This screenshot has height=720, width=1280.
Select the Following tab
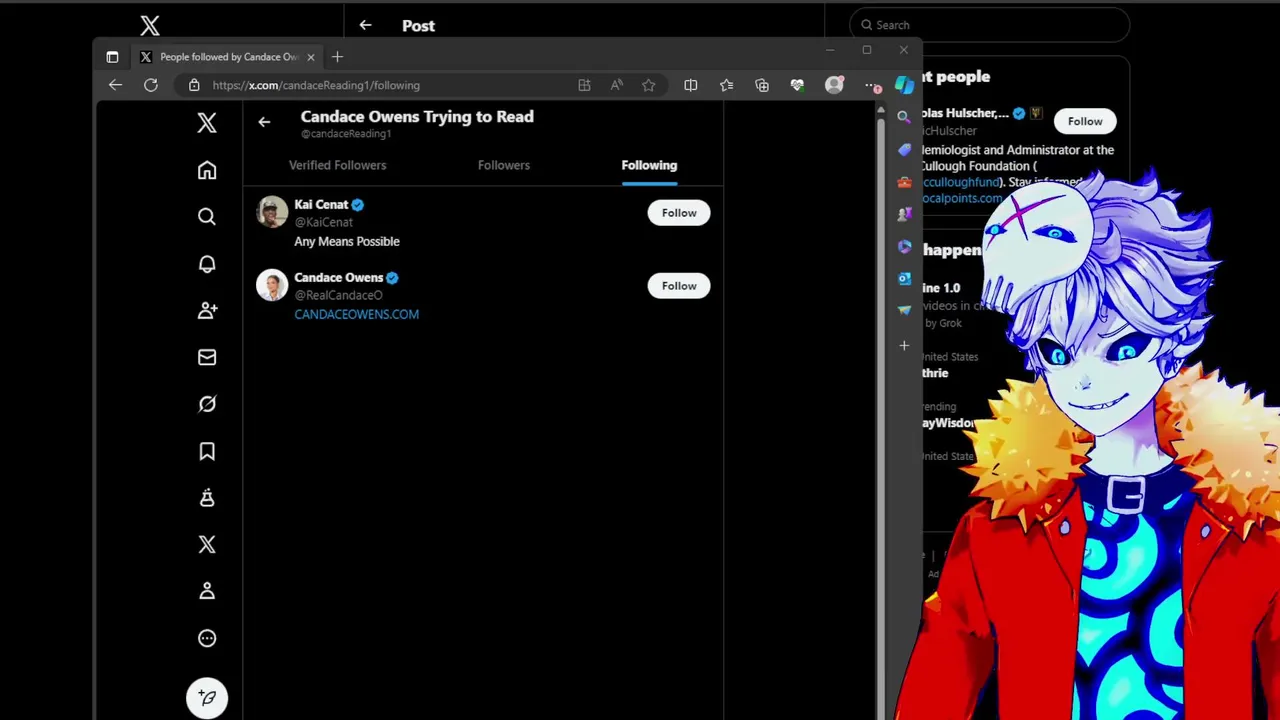point(649,165)
